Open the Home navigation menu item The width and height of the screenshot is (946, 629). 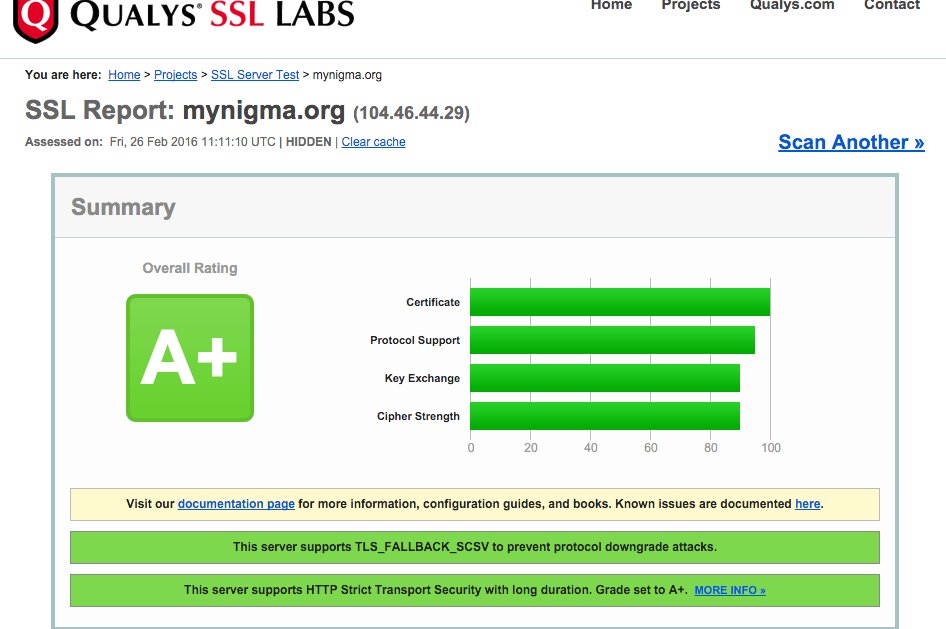pyautogui.click(x=611, y=5)
